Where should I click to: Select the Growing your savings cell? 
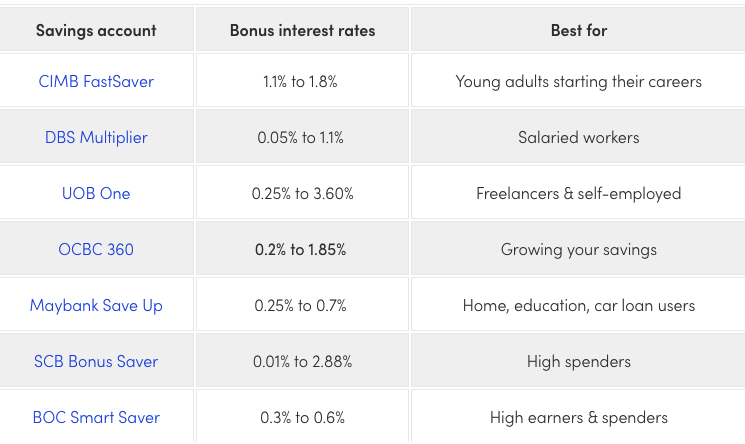[x=579, y=250]
